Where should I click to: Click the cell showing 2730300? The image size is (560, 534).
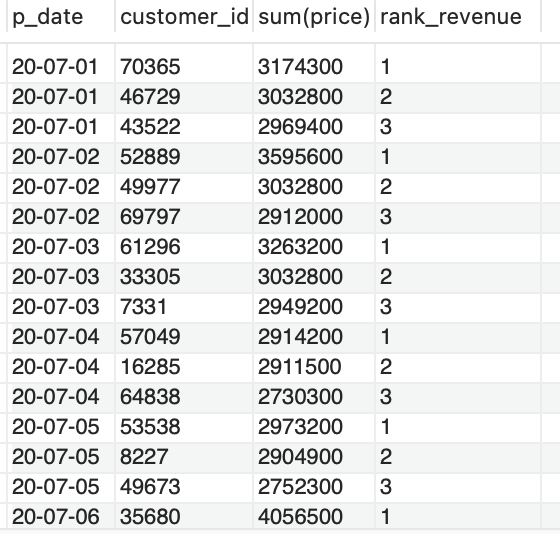pos(314,397)
